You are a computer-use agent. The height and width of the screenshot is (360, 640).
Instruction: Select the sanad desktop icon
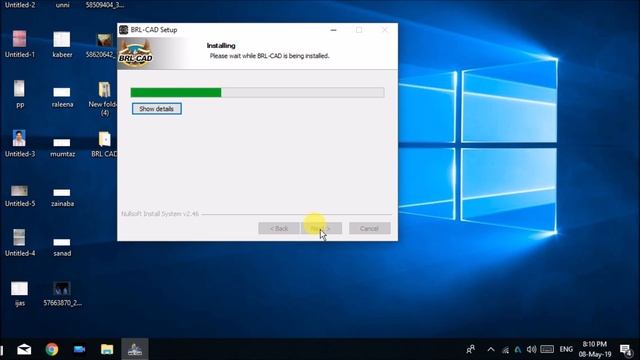click(62, 247)
